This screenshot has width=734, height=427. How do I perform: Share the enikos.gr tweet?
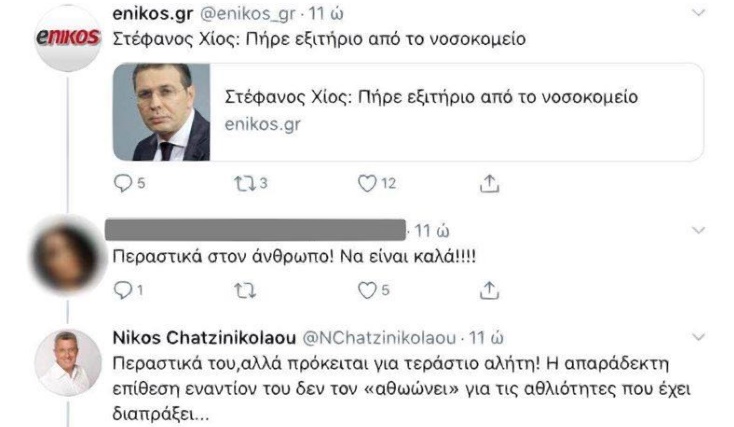click(x=490, y=183)
